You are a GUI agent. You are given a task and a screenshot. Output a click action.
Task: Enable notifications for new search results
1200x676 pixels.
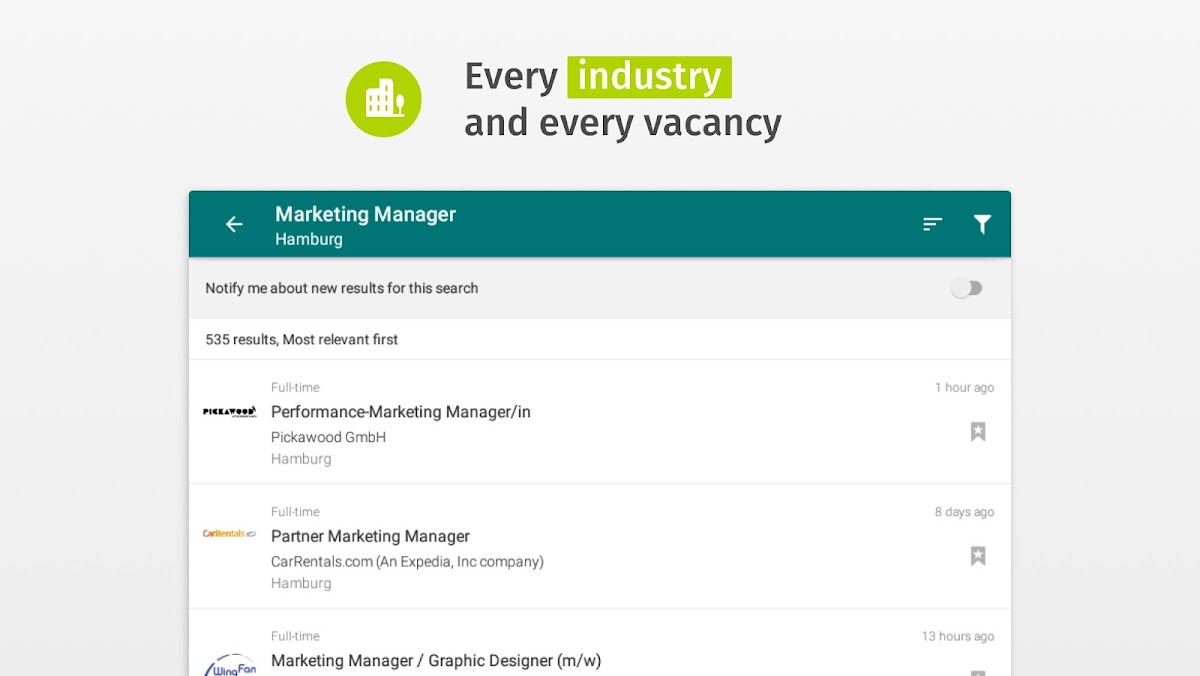[966, 288]
